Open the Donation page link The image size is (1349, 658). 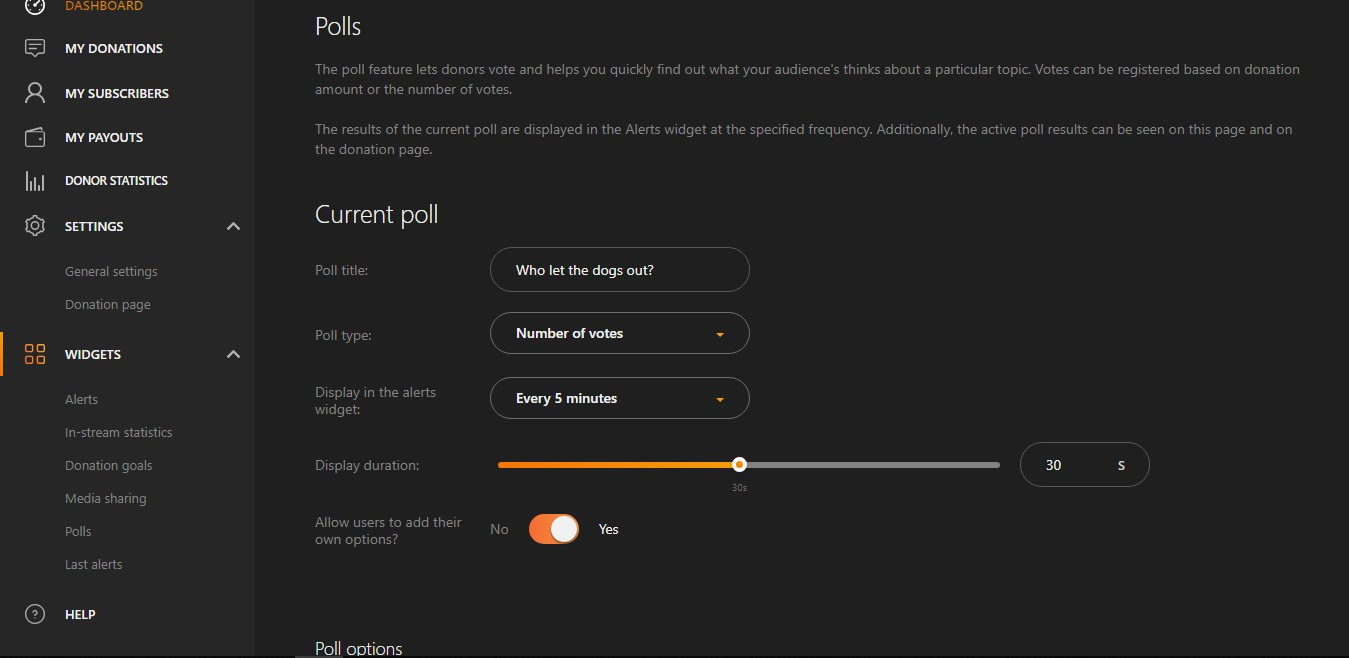point(108,304)
